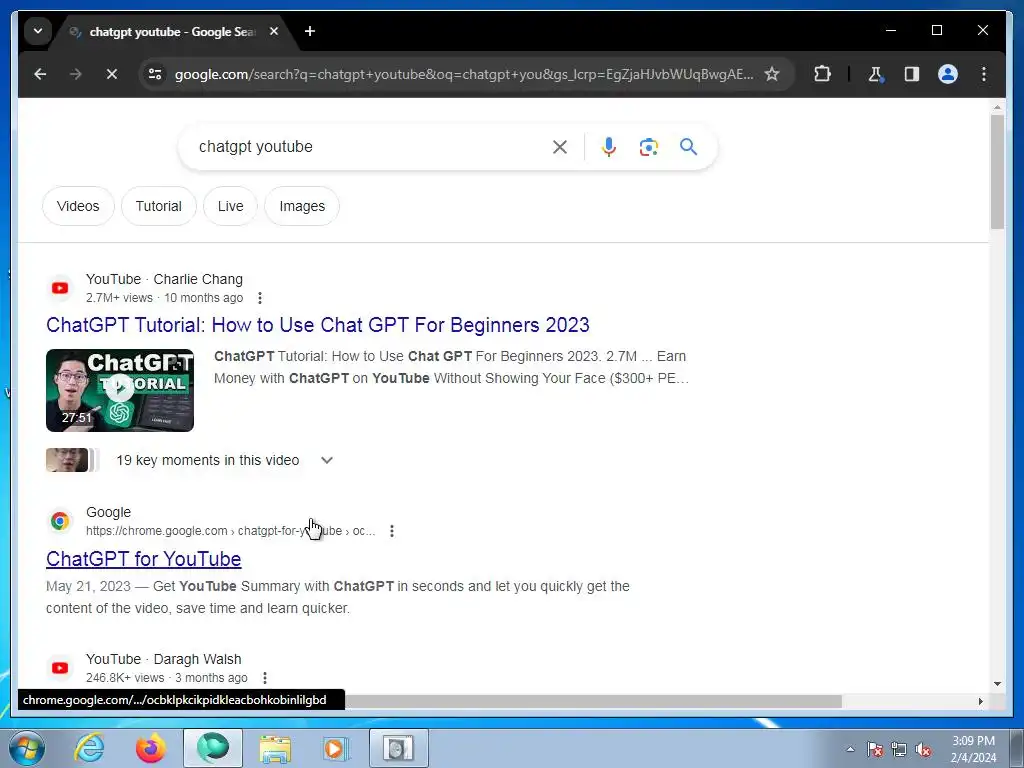
Task: Open Chrome Labs flask icon
Action: [875, 74]
